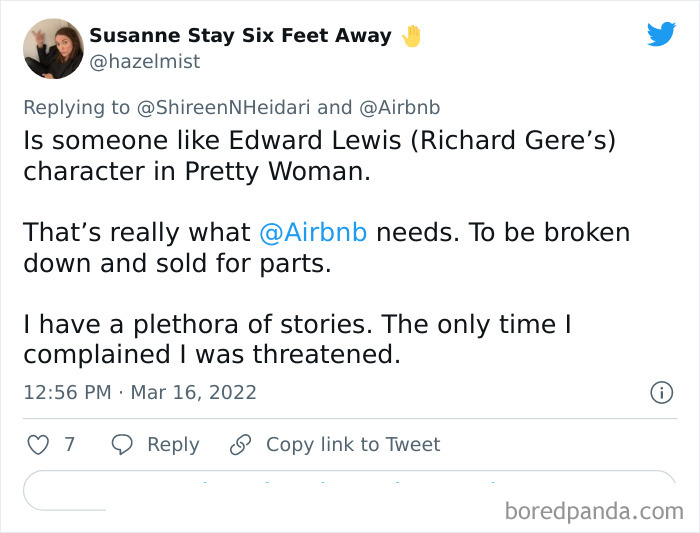Click the Pretty Woman paragraph of the tweet
Viewport: 700px width, 533px height.
coord(320,155)
